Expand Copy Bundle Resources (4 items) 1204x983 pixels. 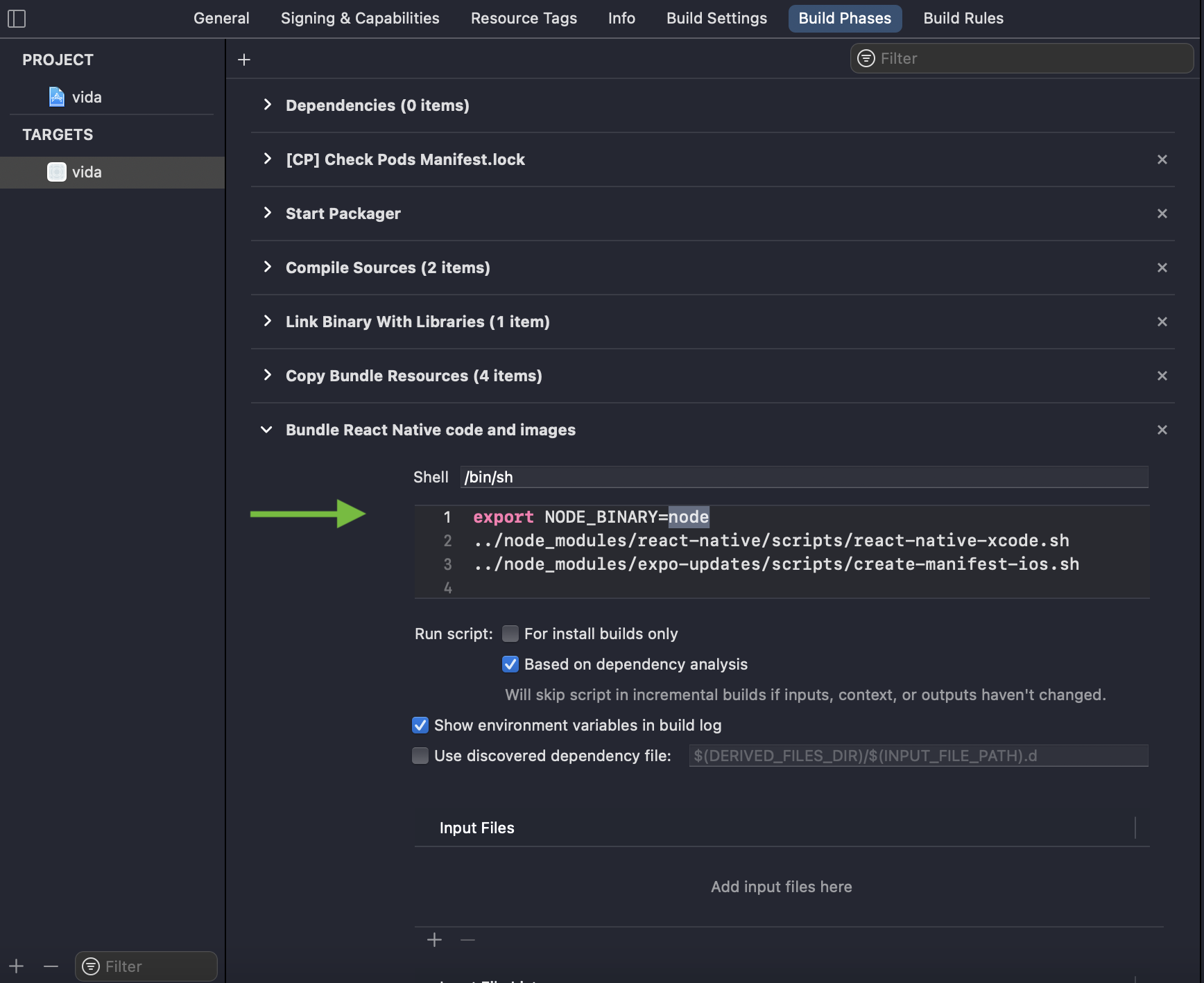[x=268, y=375]
